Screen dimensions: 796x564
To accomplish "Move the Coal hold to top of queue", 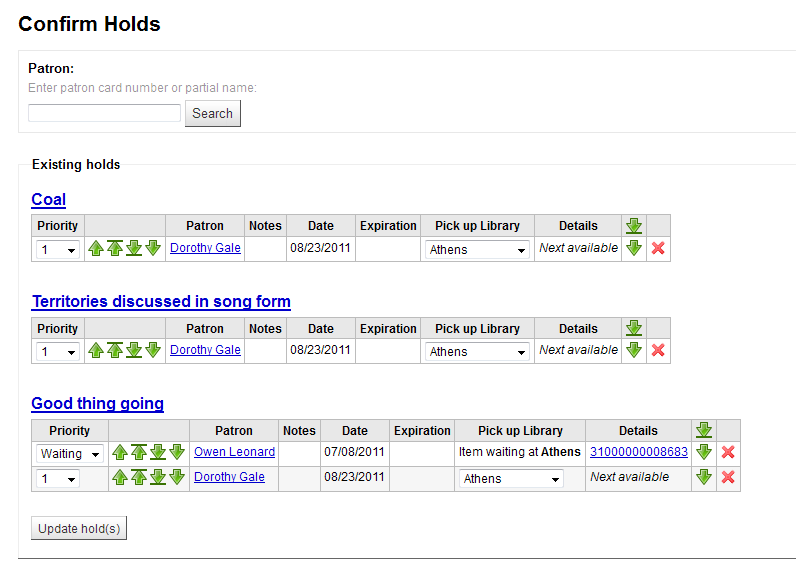I will pyautogui.click(x=115, y=248).
